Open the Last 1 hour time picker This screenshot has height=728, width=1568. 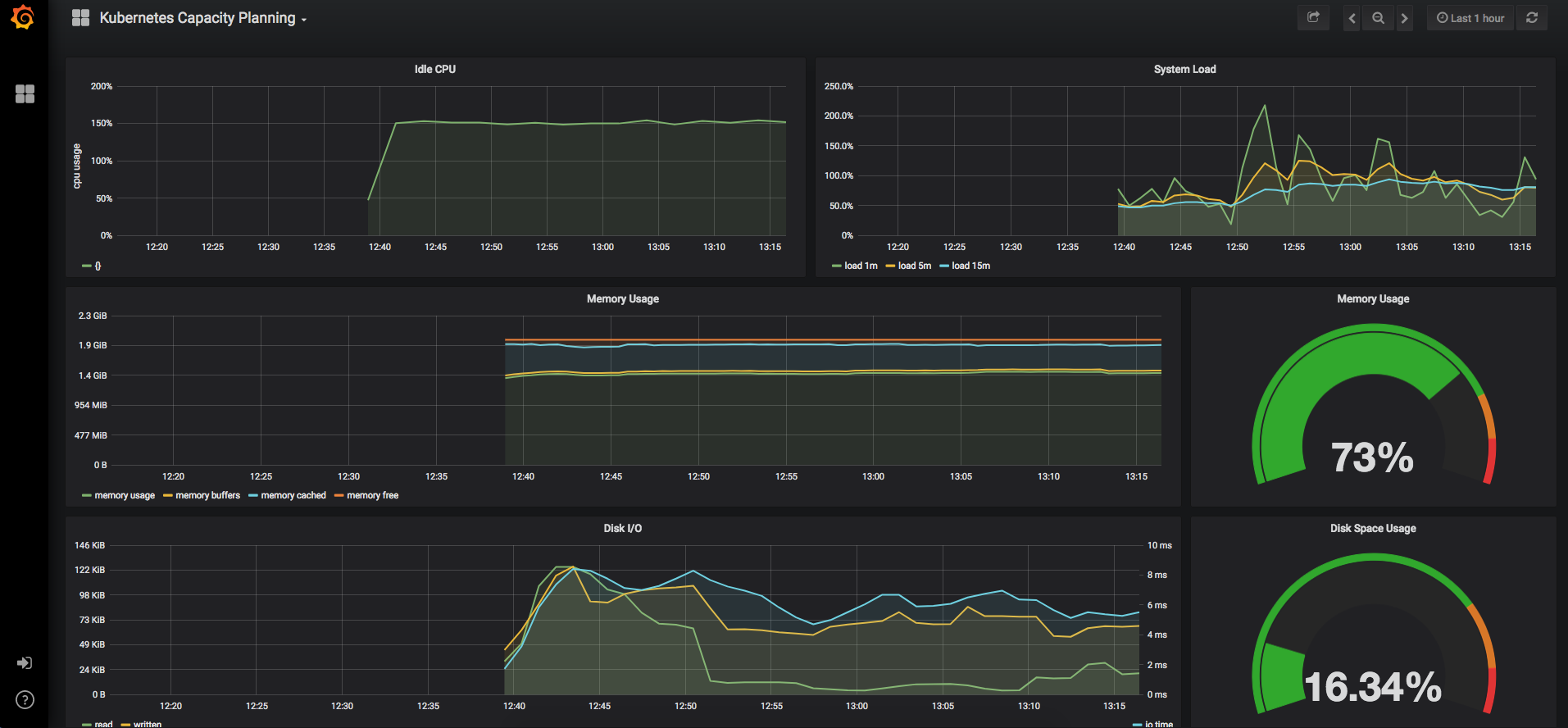click(x=1470, y=18)
